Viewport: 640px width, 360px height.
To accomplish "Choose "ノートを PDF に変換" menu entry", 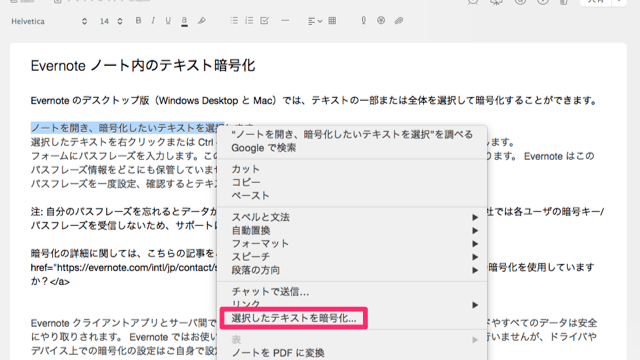I will pos(278,353).
